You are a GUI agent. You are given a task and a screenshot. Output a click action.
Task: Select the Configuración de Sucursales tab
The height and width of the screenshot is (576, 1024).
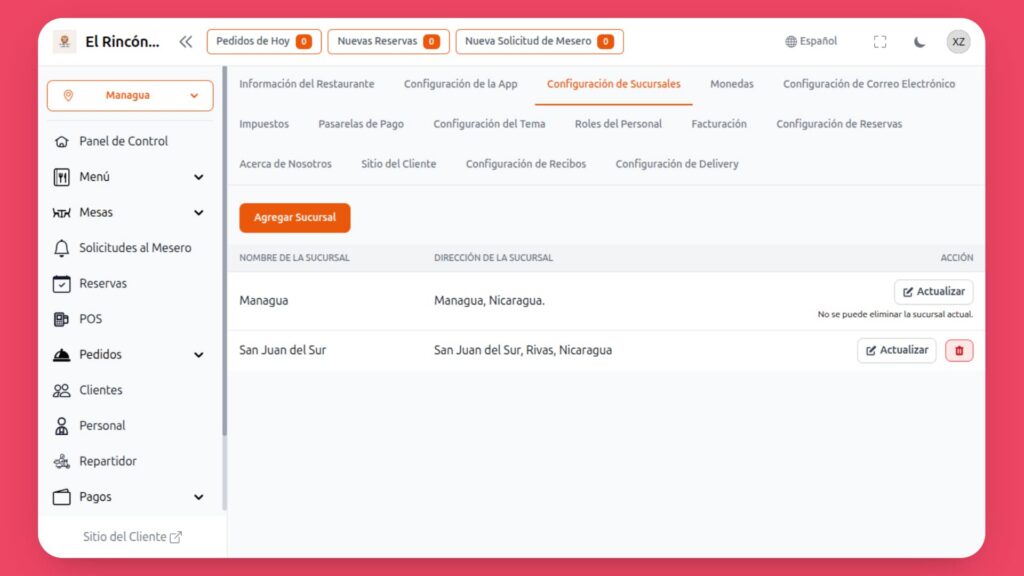[613, 84]
